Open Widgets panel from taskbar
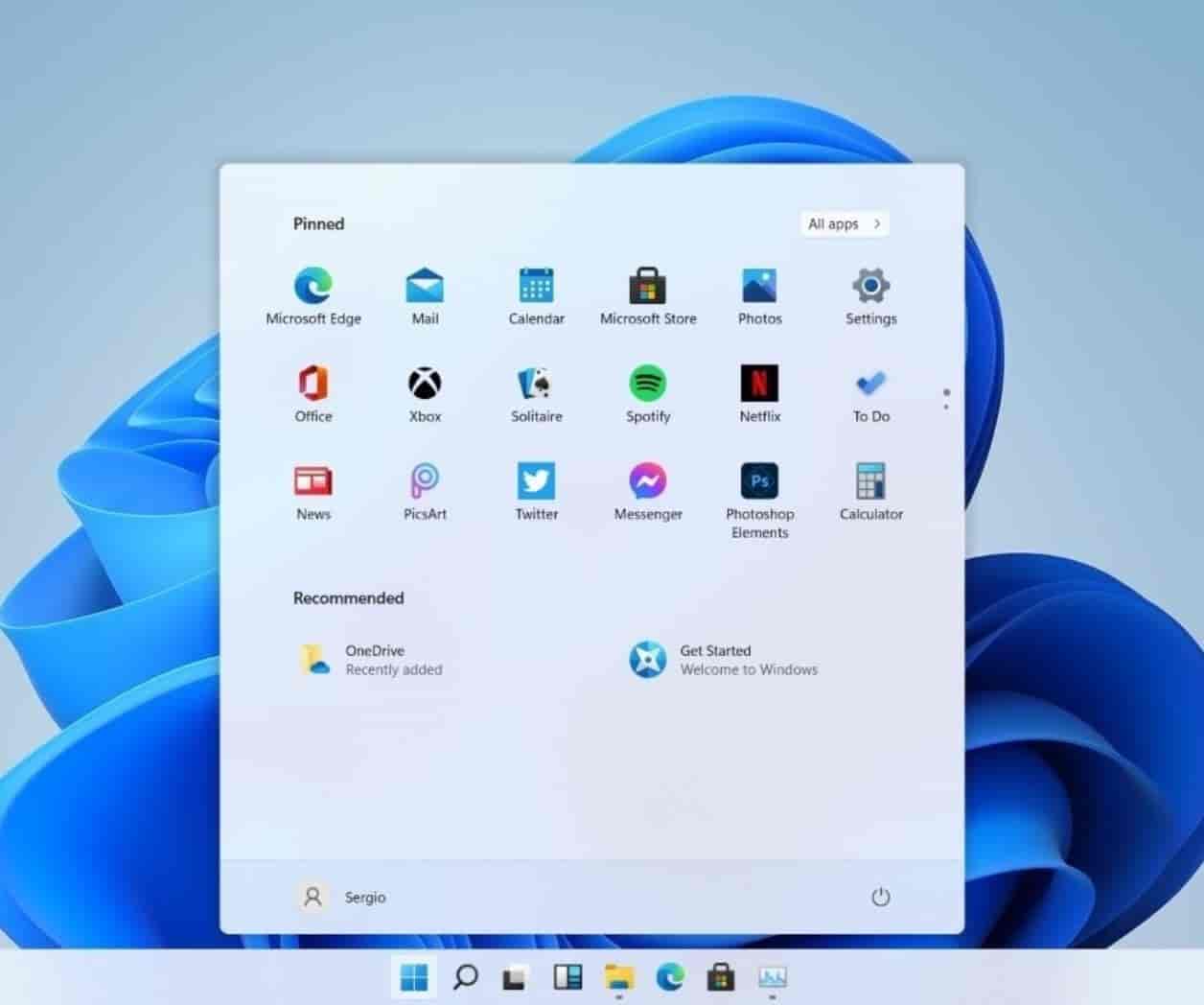The height and width of the screenshot is (1005, 1204). pos(567,977)
